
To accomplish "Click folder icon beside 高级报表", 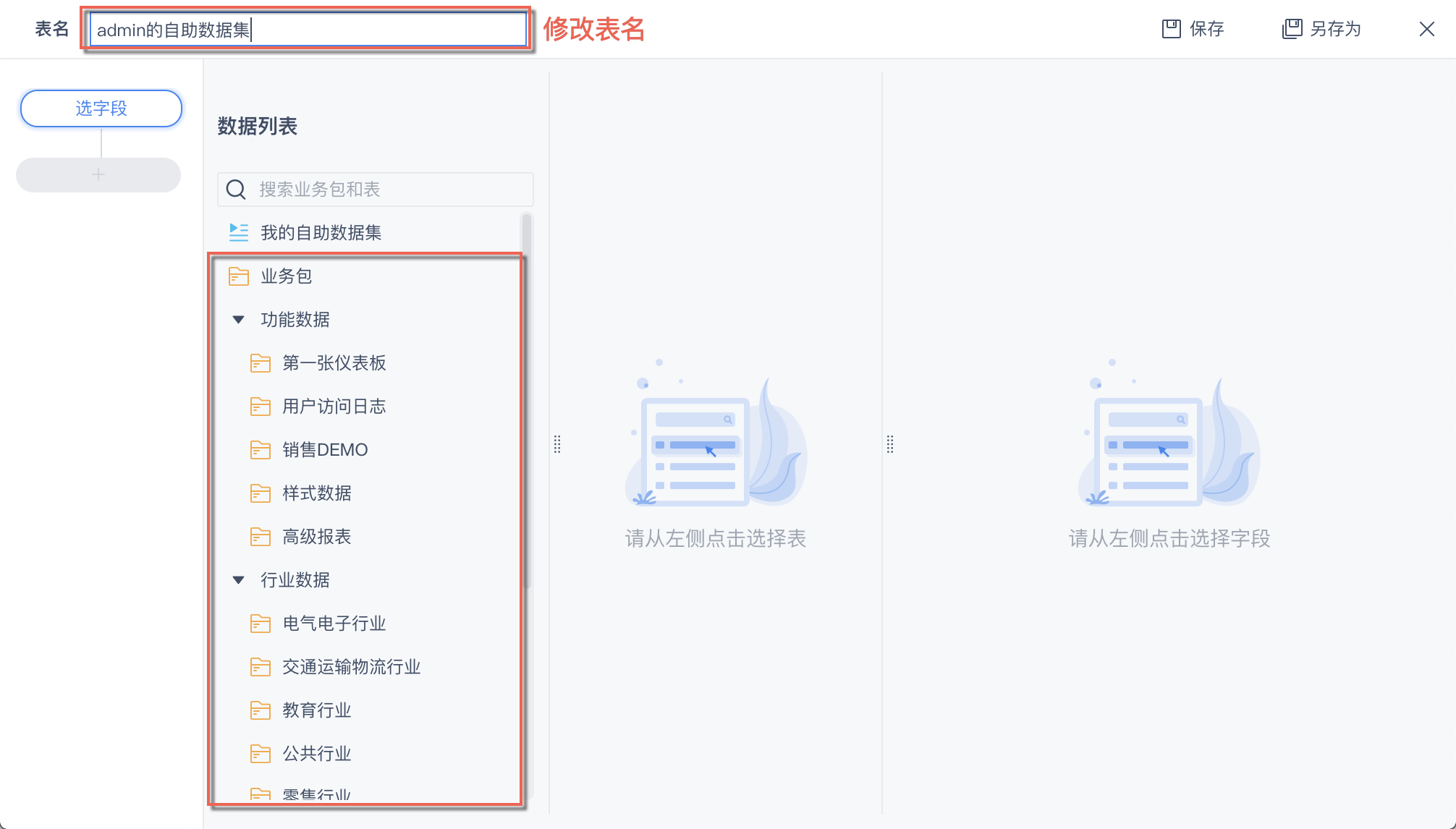I will 261,537.
